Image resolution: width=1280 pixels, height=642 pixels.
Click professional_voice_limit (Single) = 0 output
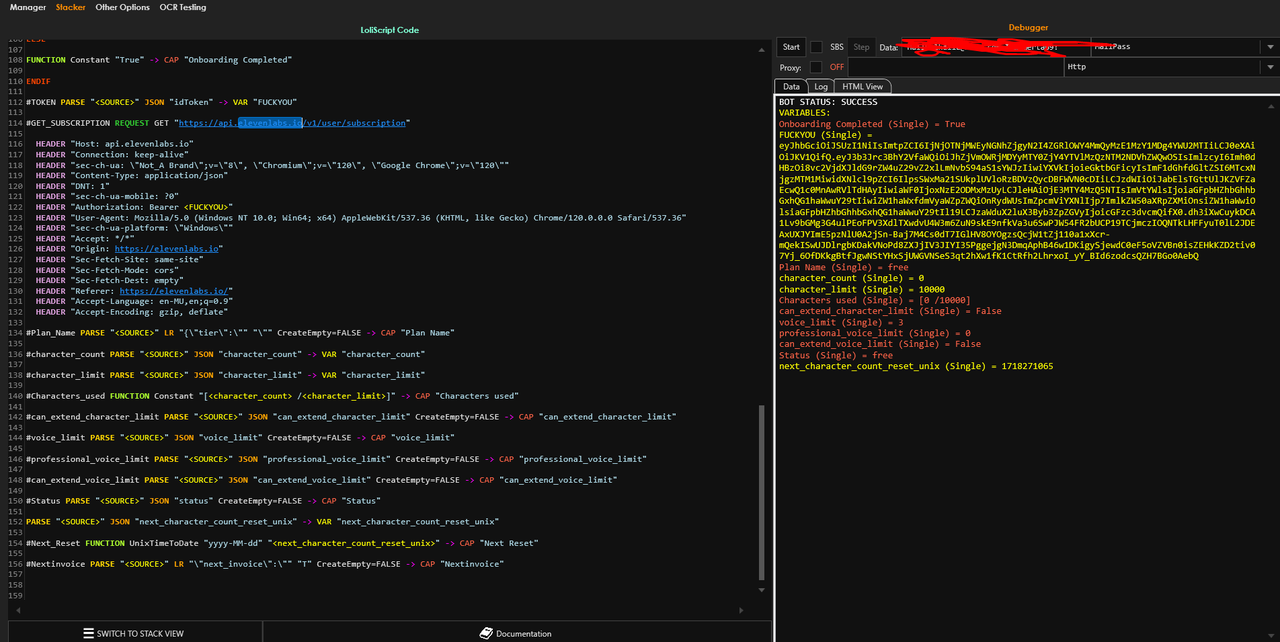coord(875,333)
